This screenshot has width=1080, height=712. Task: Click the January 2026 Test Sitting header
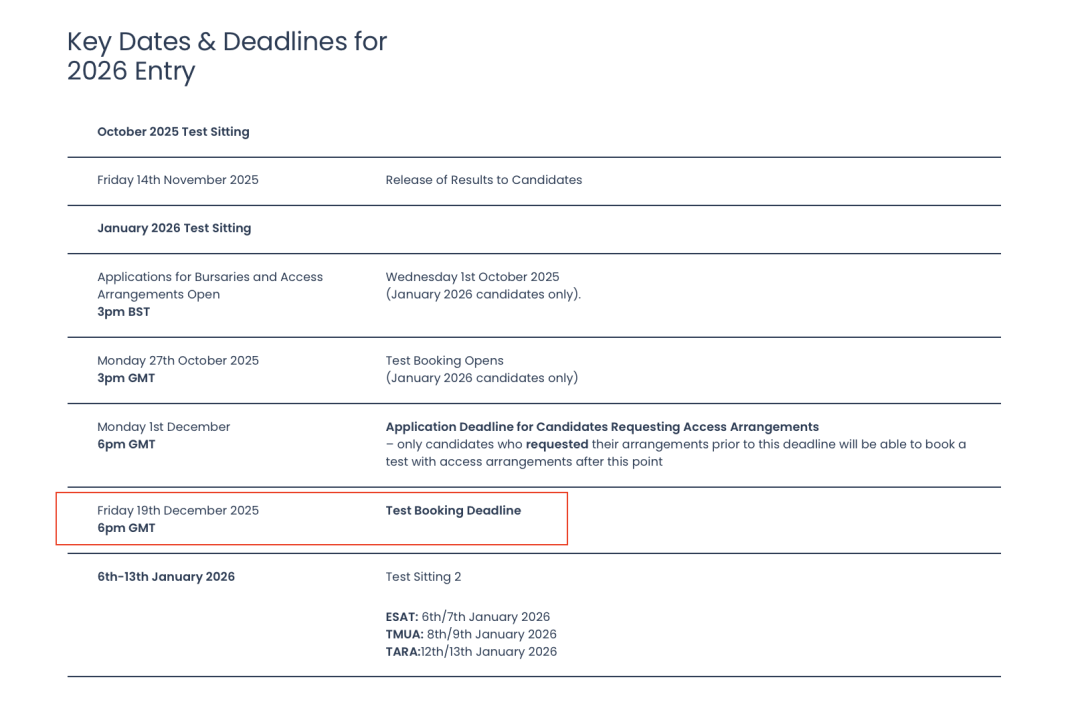coord(174,228)
